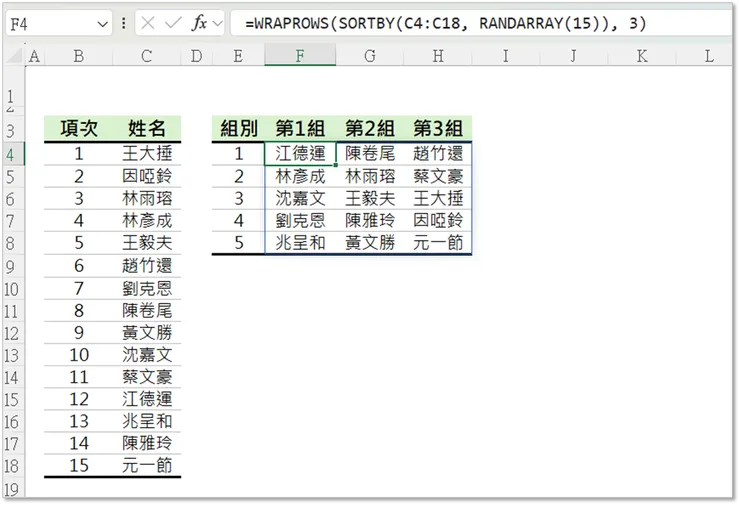Screen dimensions: 740x505
Task: Select column J header
Action: pyautogui.click(x=573, y=56)
